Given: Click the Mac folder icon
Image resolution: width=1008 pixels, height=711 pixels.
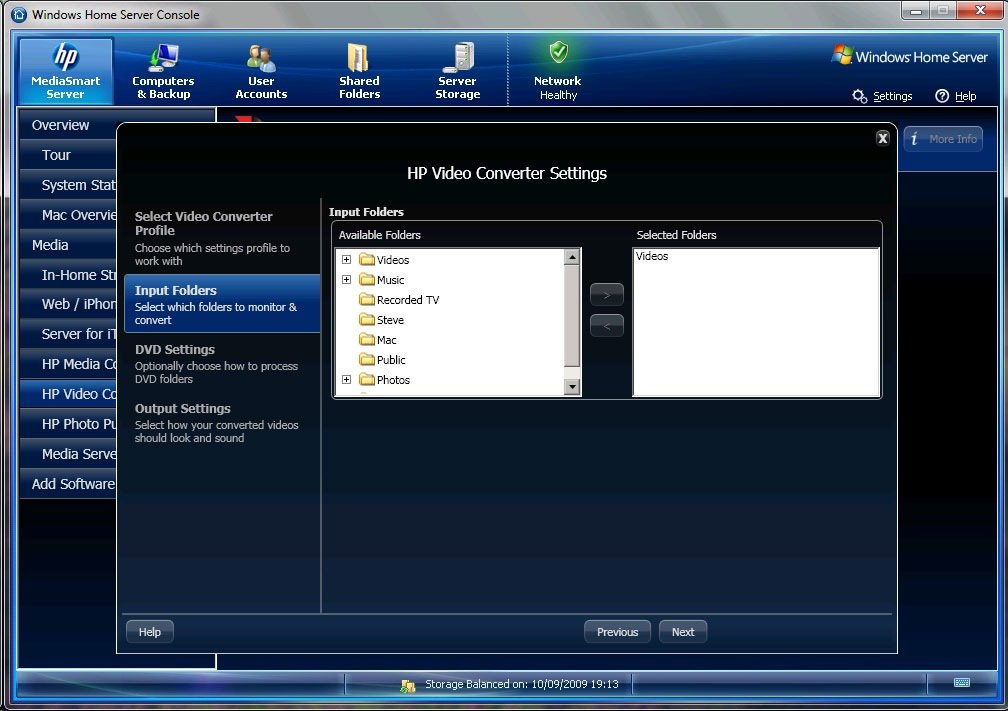Looking at the screenshot, I should [367, 339].
